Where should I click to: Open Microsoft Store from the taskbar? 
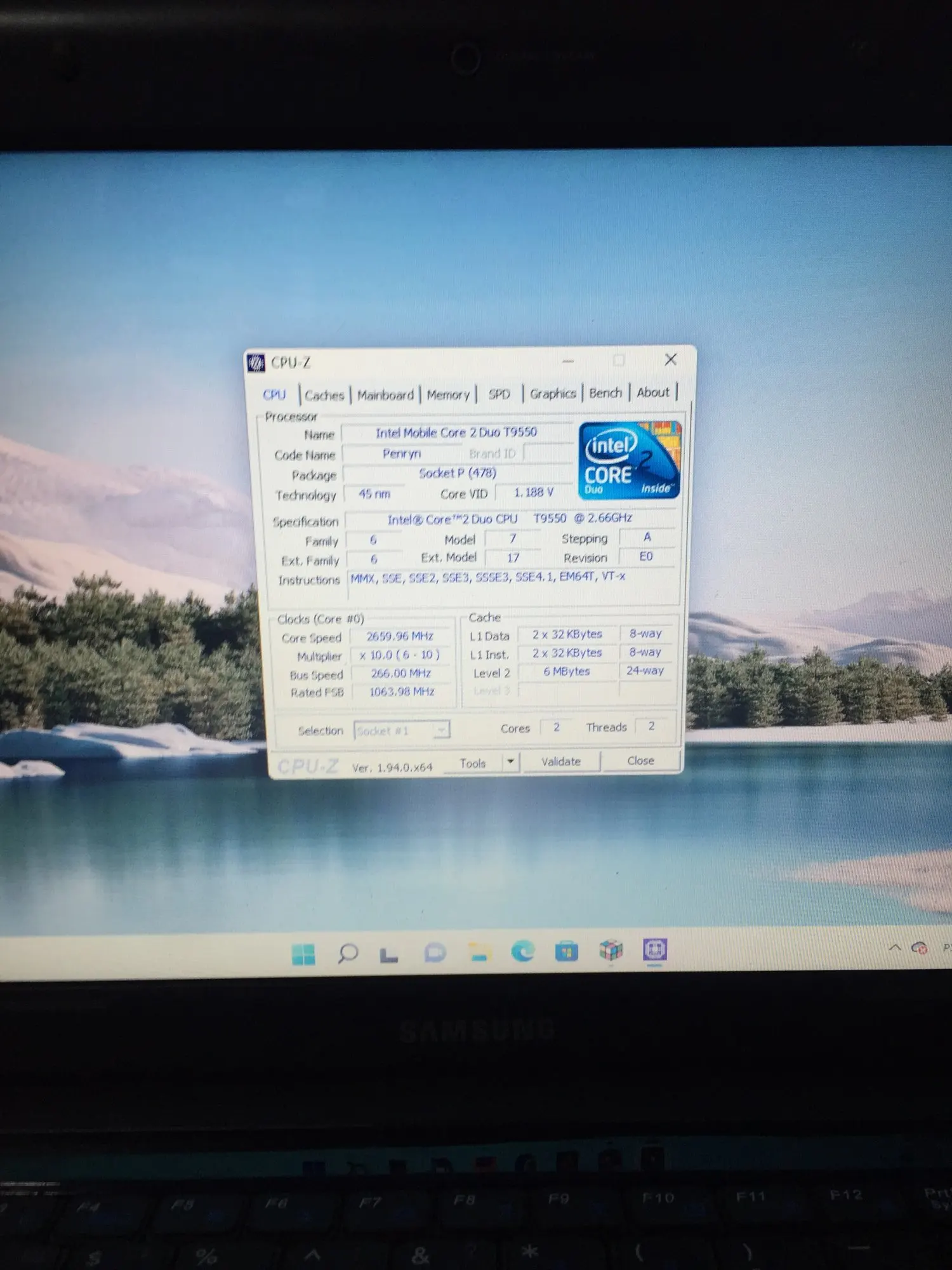[x=567, y=951]
